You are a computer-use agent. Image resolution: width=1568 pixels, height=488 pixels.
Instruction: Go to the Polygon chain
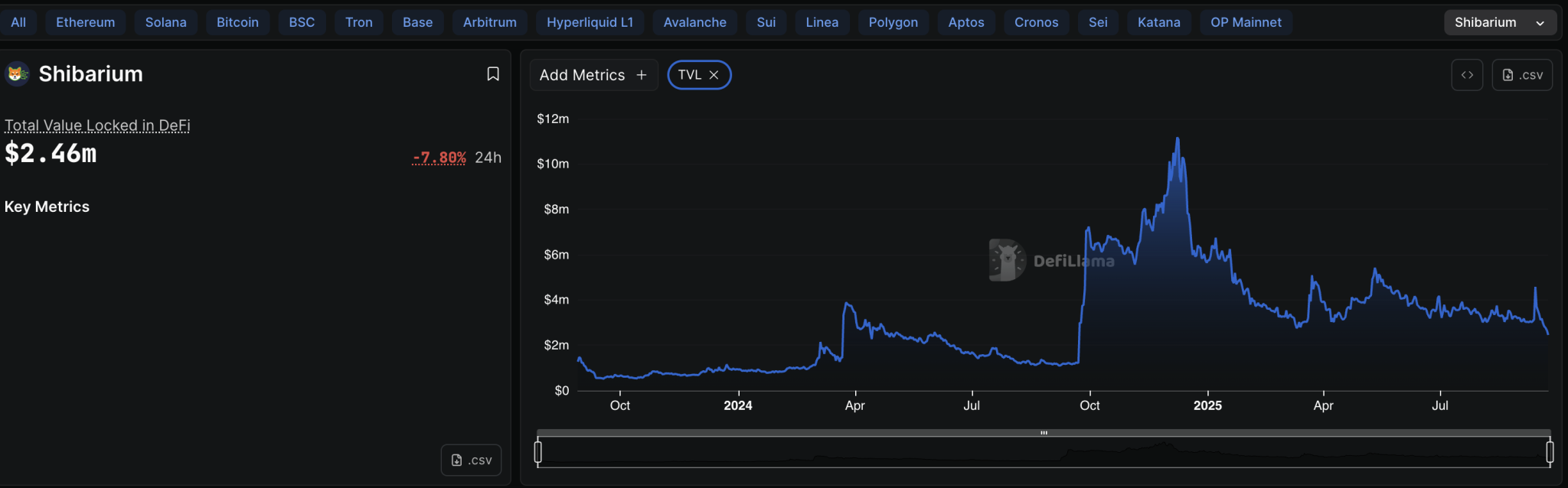893,22
